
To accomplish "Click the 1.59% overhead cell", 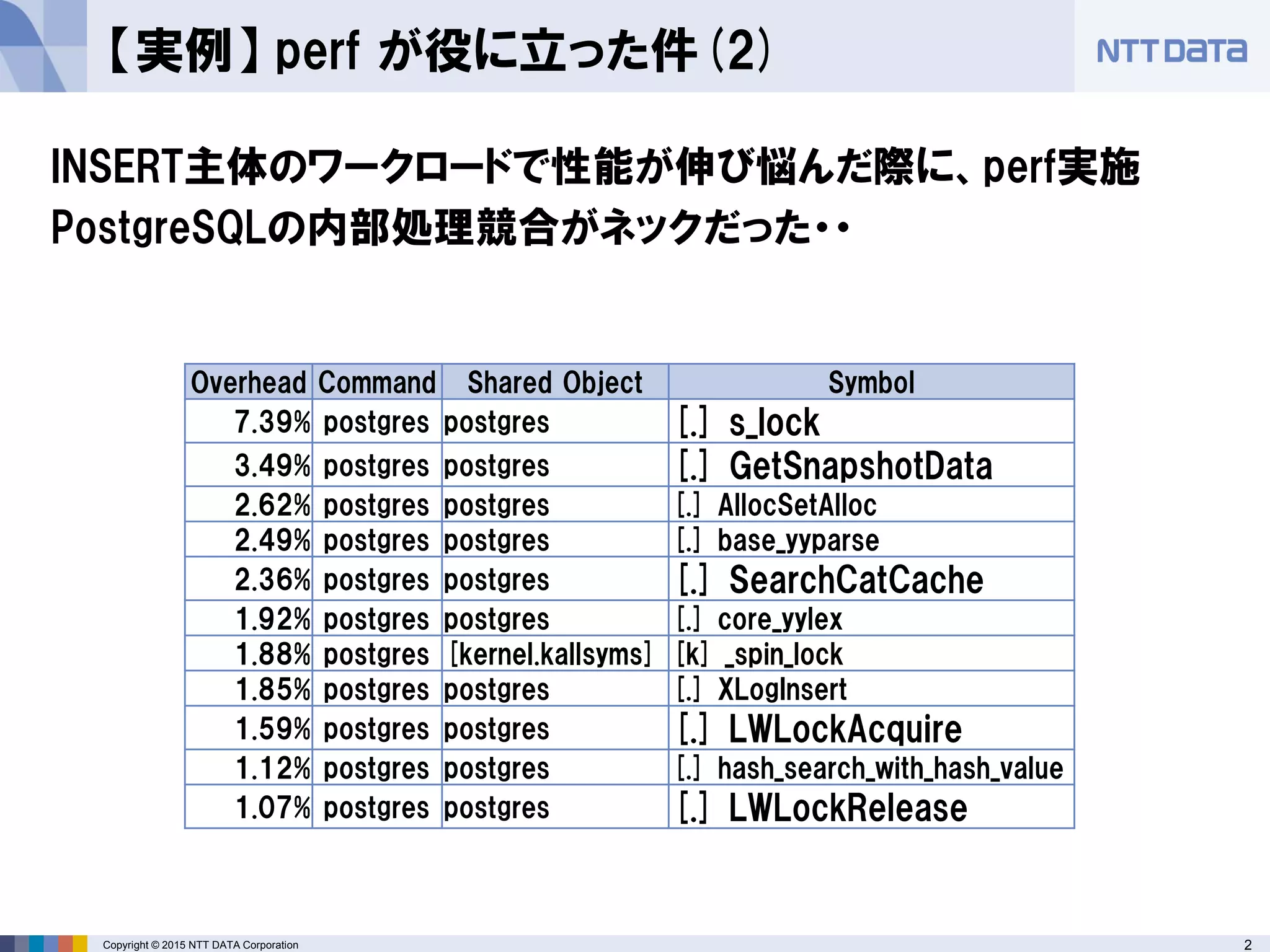I will coord(249,728).
